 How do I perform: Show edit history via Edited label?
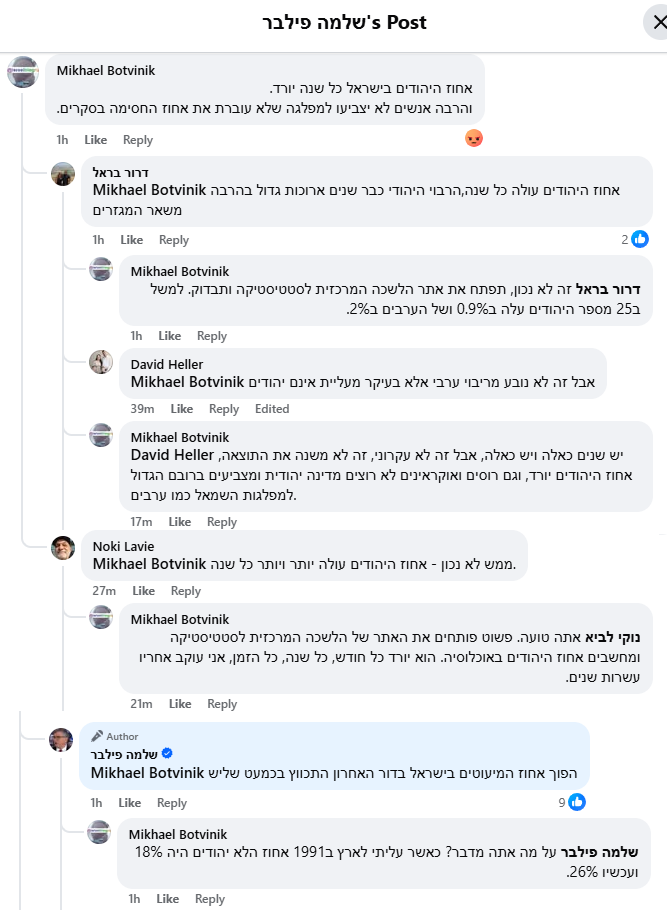coord(272,409)
